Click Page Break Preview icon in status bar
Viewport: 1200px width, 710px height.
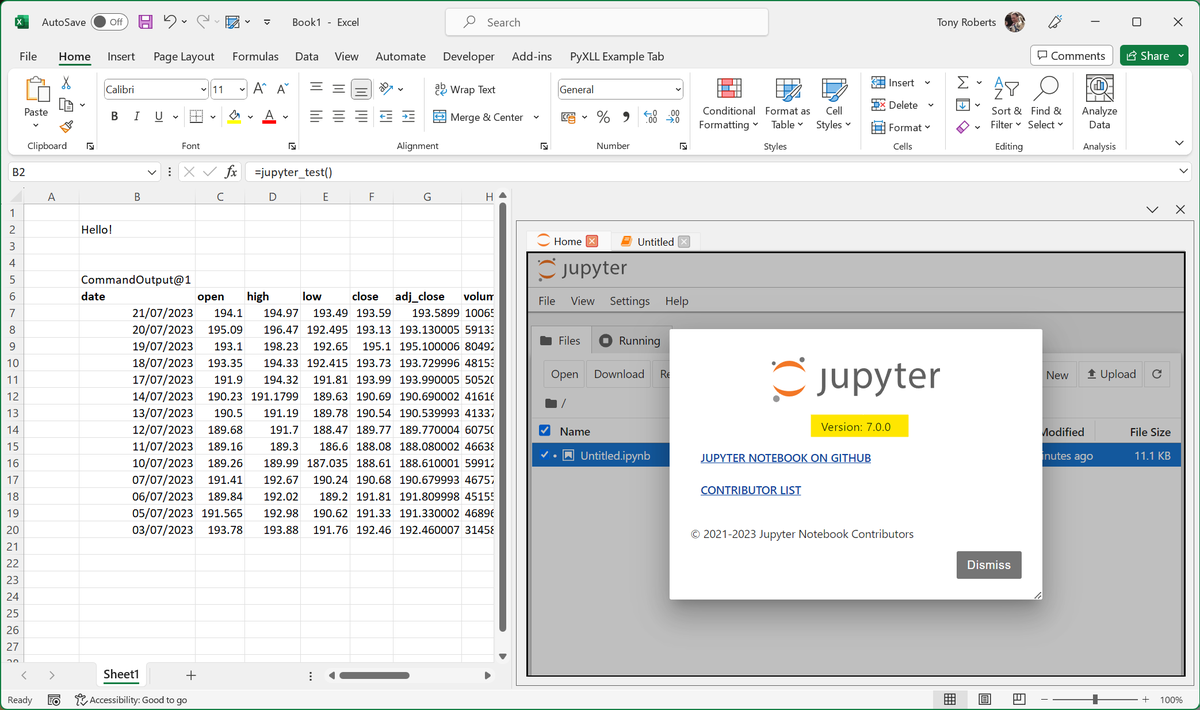(1019, 700)
